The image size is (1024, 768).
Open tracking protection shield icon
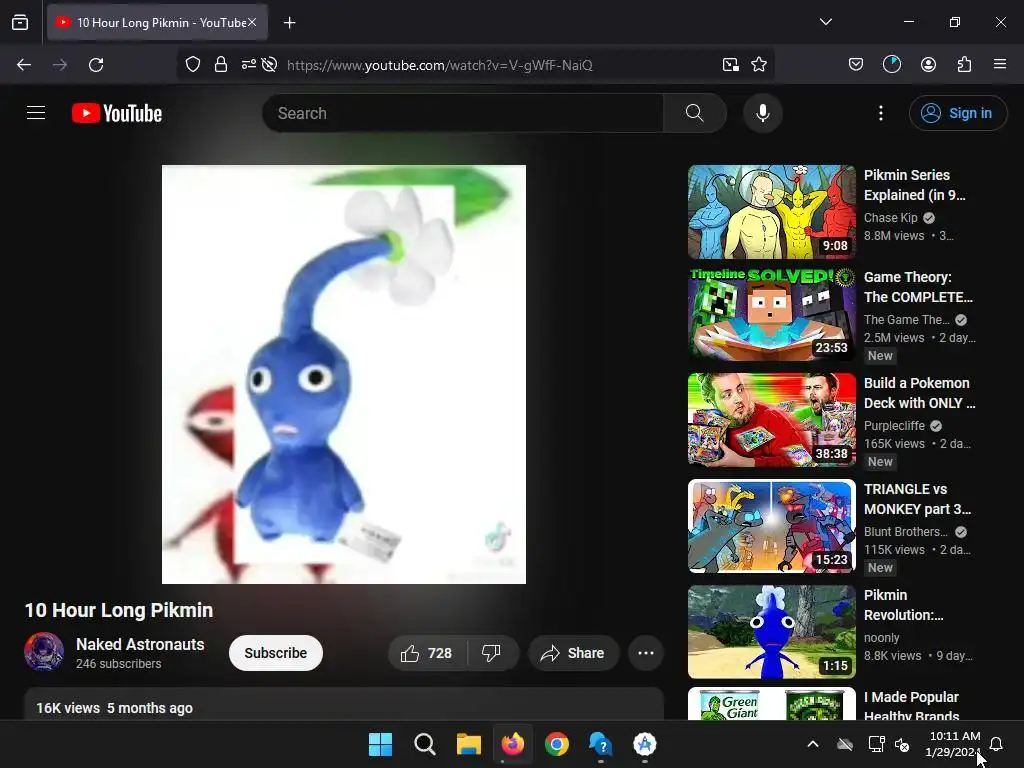193,65
